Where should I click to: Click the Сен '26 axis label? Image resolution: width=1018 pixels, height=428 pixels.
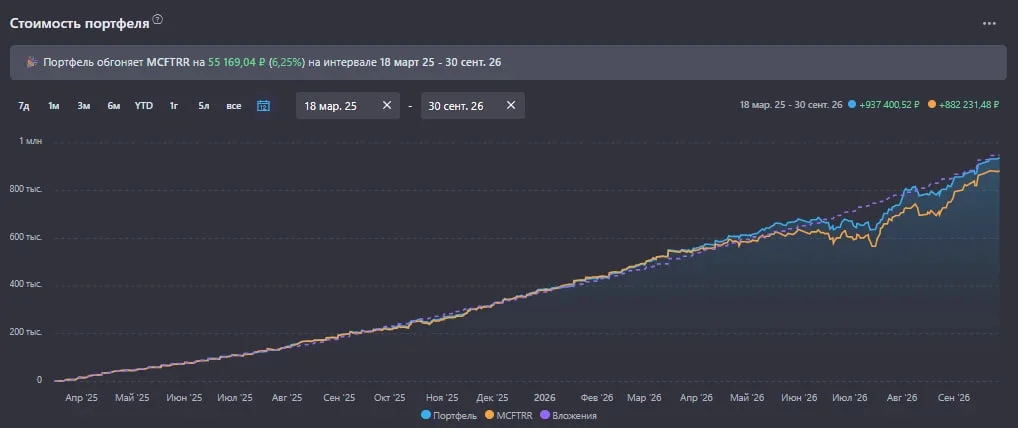coord(953,397)
